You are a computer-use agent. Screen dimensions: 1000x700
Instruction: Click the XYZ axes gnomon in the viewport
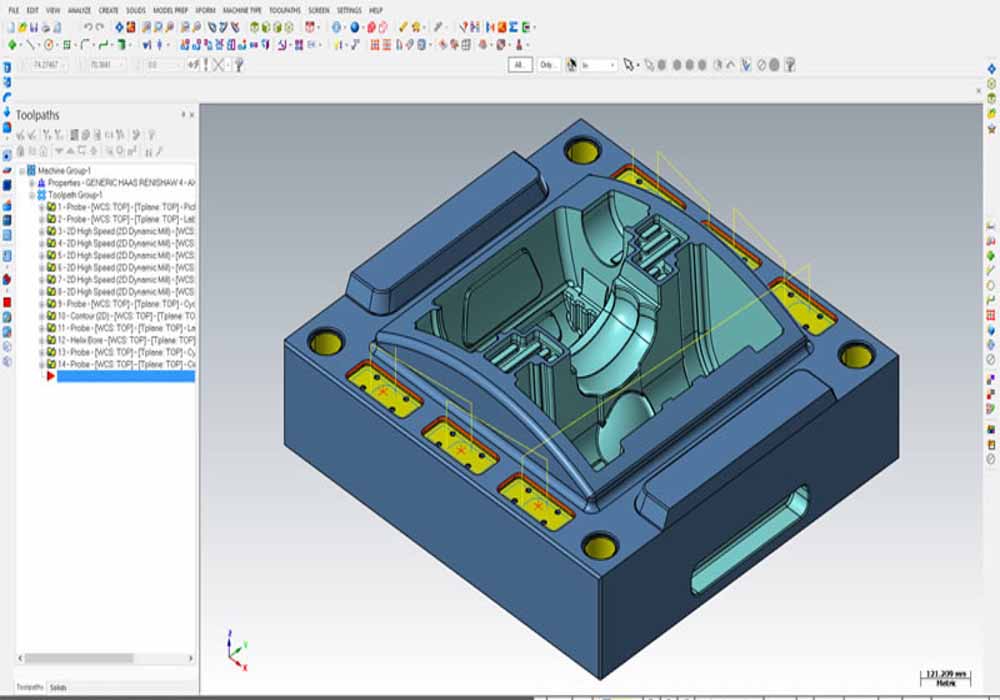tap(233, 650)
